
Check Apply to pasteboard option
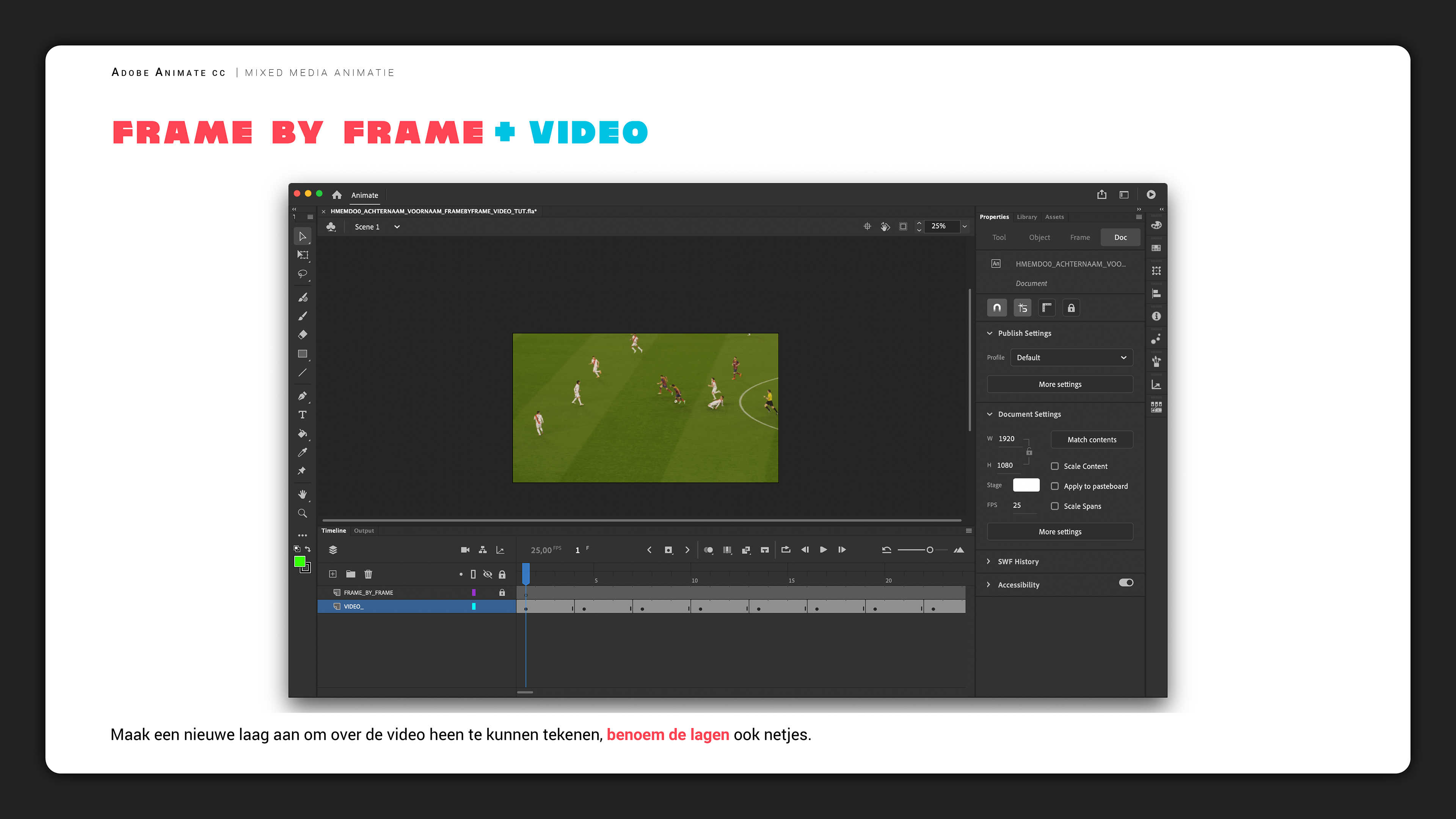click(1055, 486)
